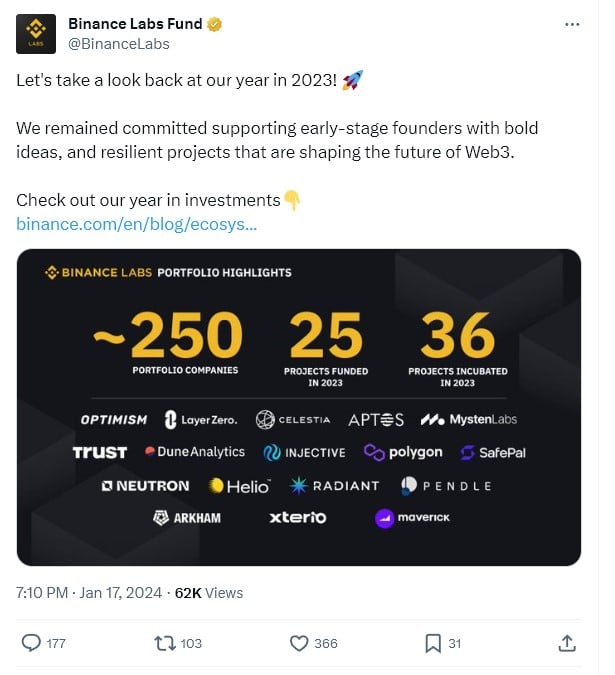Image resolution: width=615 pixels, height=675 pixels.
Task: Click the 62K Views count
Action: pyautogui.click(x=209, y=593)
